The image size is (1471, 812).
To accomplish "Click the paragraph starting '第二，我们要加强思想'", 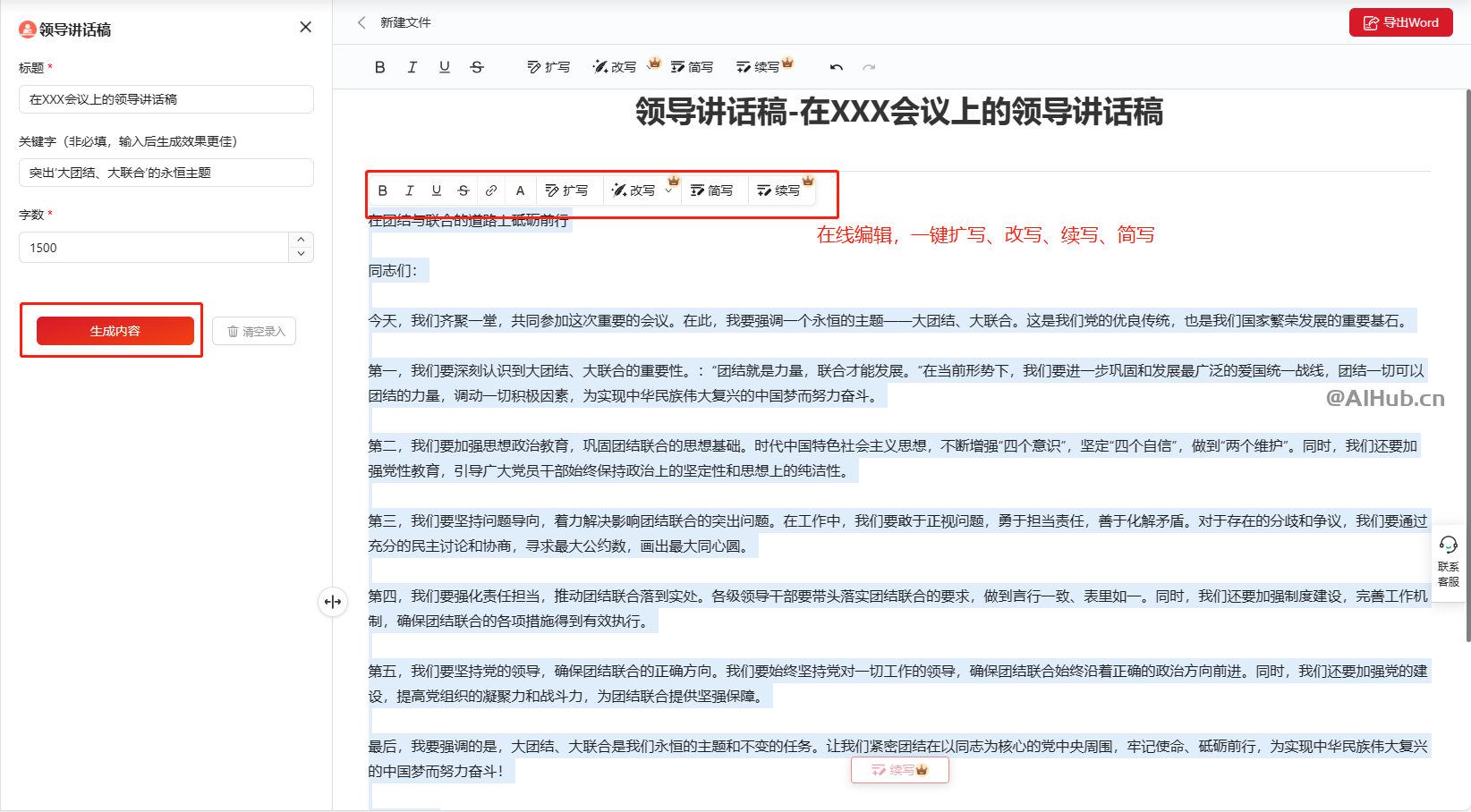I will pyautogui.click(x=895, y=458).
